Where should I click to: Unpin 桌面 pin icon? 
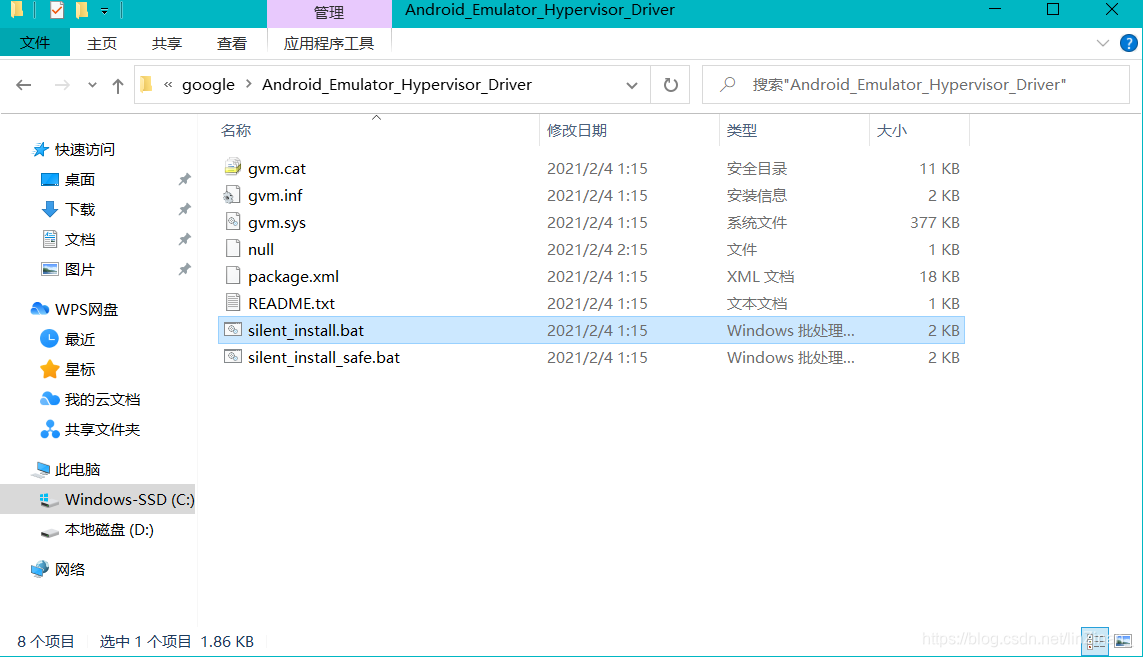pos(184,179)
